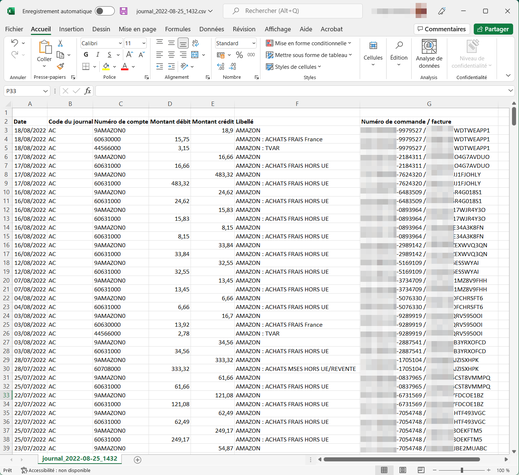Increase font size with A-up icon
Screen dimensions: 519x475
[129, 55]
